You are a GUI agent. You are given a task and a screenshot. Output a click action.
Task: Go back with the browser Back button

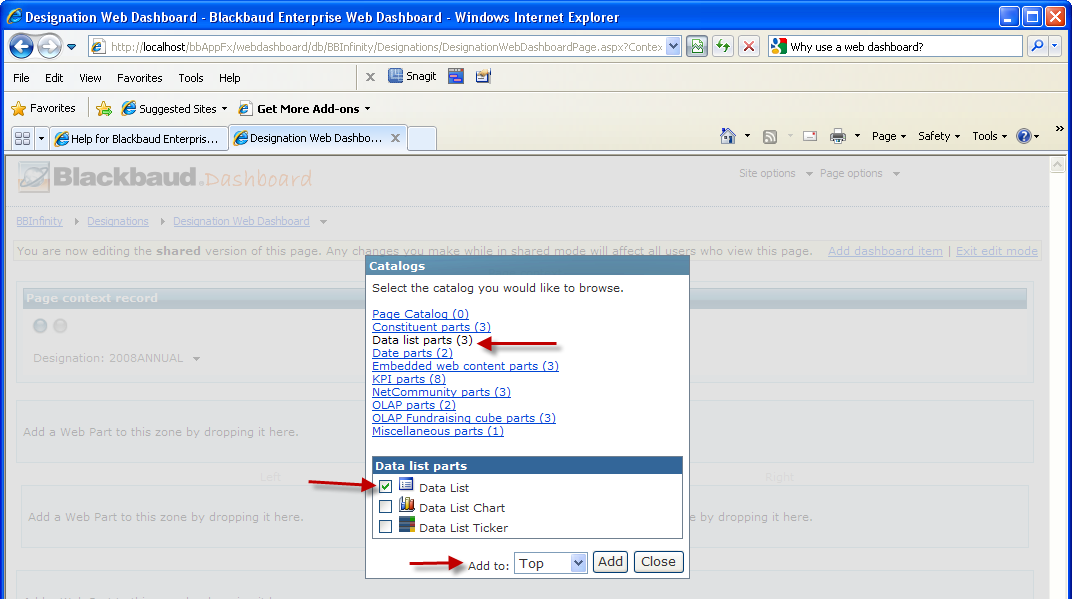pos(21,46)
